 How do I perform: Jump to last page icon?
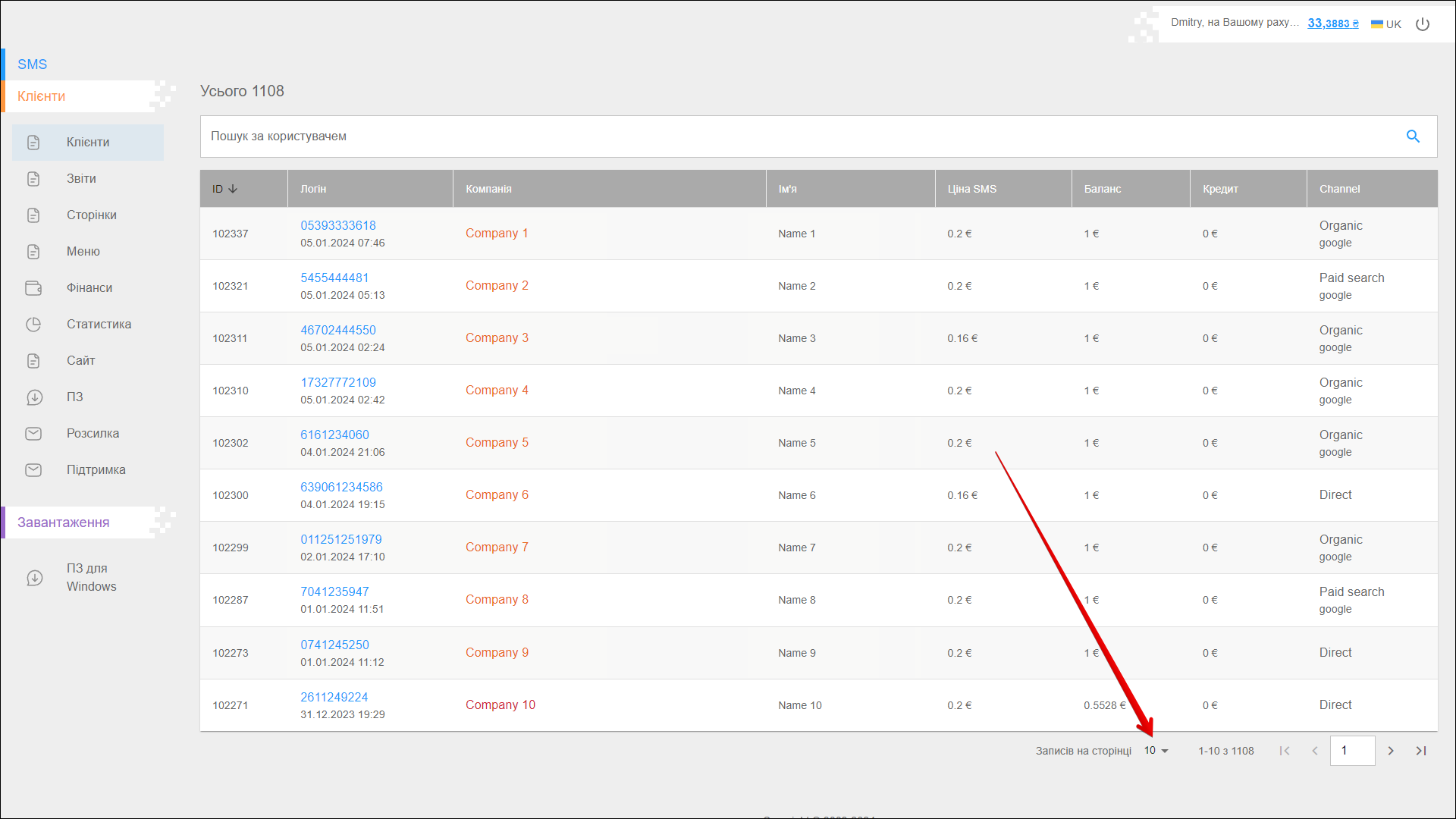click(1421, 751)
